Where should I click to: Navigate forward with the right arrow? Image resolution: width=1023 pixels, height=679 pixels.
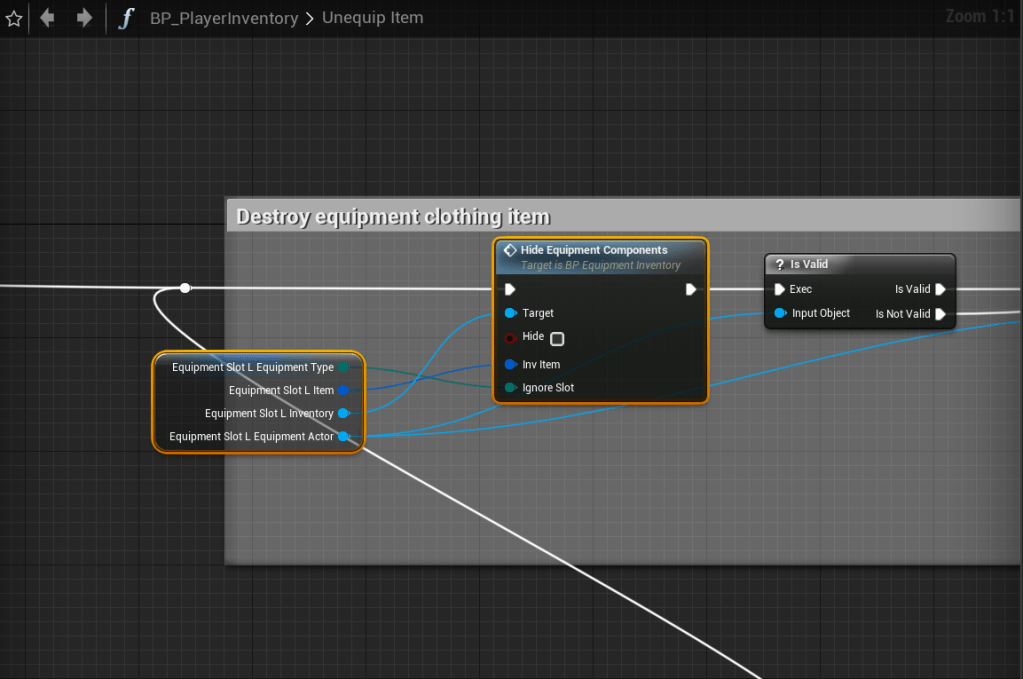[x=84, y=18]
